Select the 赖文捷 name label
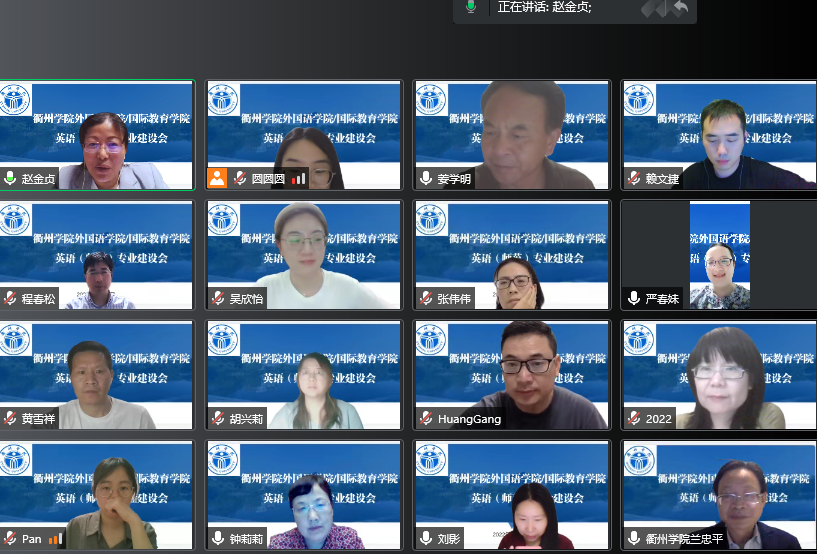Viewport: 817px width, 554px height. point(662,179)
